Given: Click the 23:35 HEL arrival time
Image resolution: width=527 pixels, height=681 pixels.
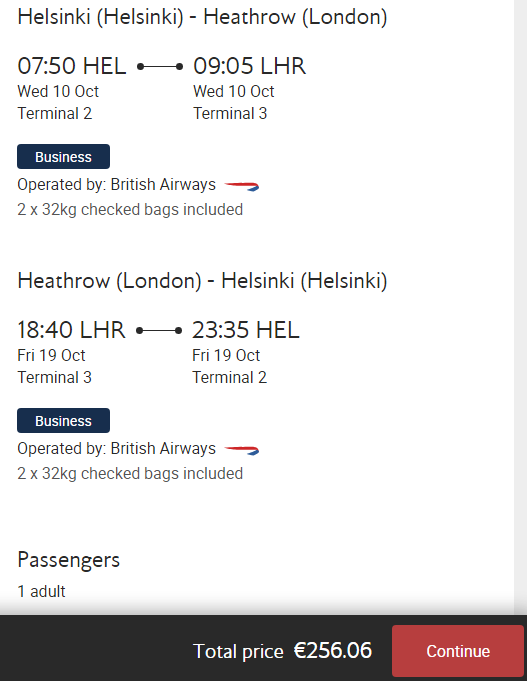Looking at the screenshot, I should pyautogui.click(x=245, y=330).
